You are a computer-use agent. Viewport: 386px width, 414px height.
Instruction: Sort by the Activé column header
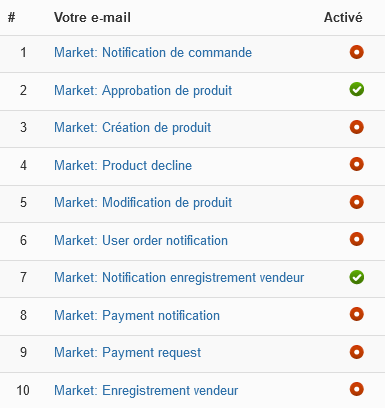click(343, 17)
